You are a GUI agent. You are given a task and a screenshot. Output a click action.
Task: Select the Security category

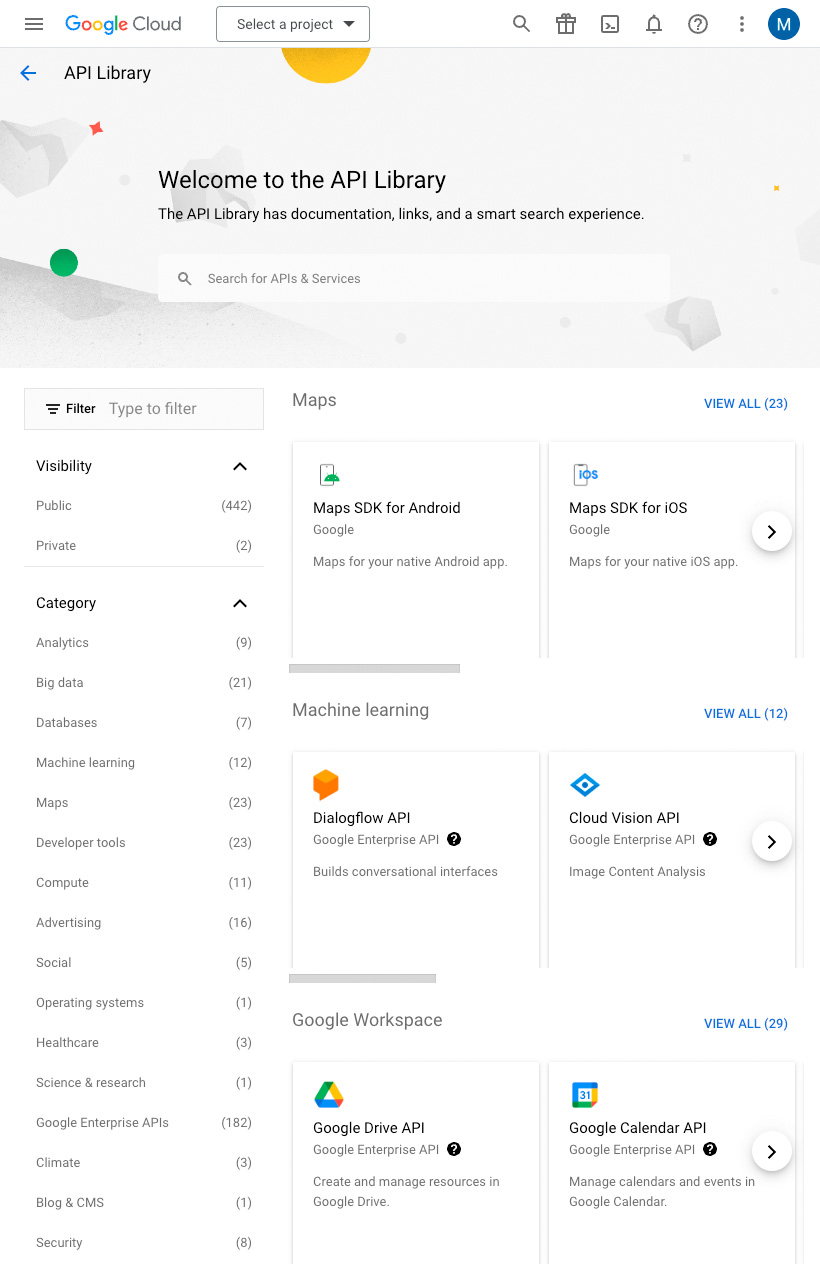pos(144,1243)
